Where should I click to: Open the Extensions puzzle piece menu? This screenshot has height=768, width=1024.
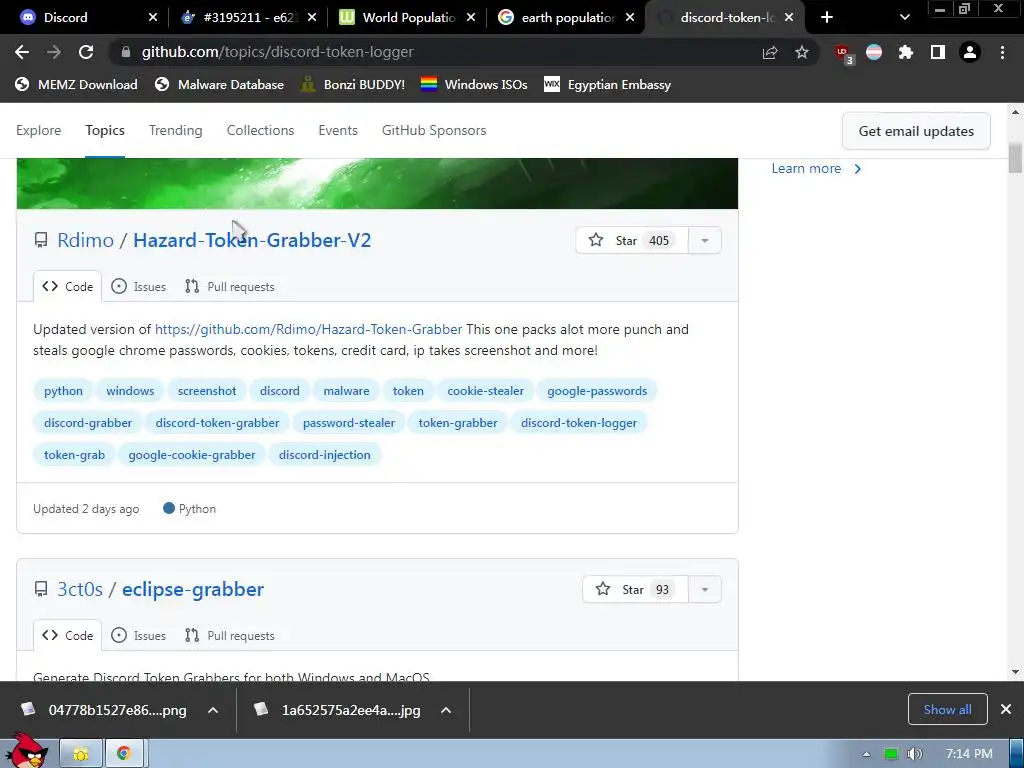(x=906, y=52)
